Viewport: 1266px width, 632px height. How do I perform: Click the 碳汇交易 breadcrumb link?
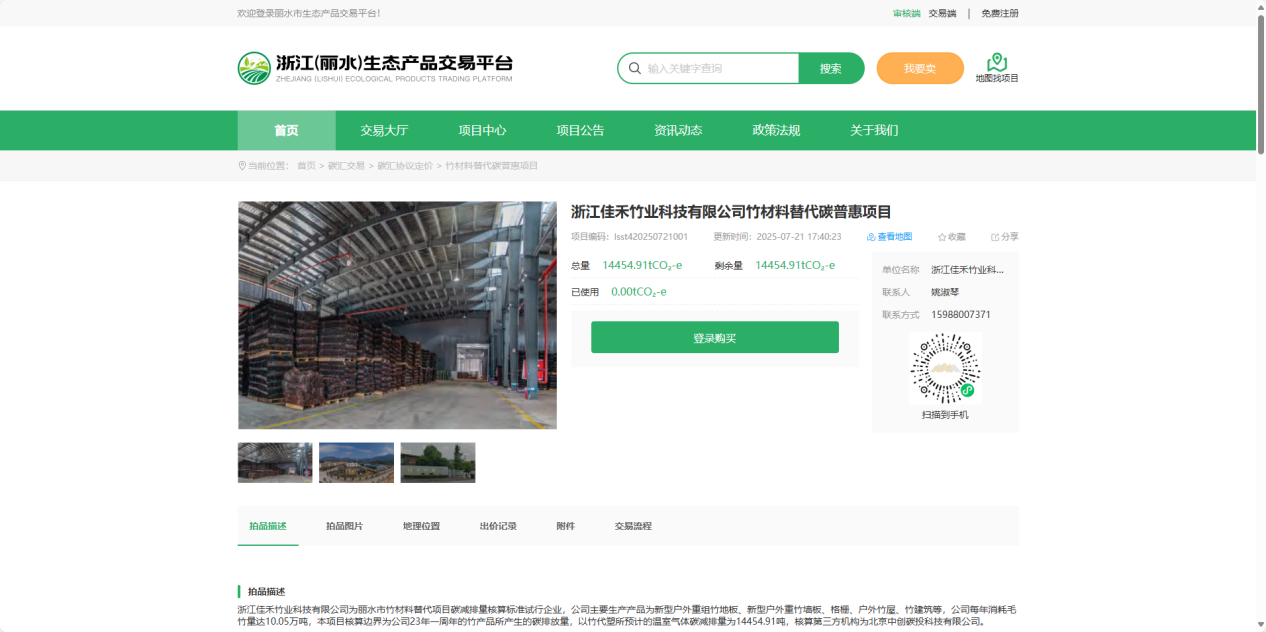(346, 166)
